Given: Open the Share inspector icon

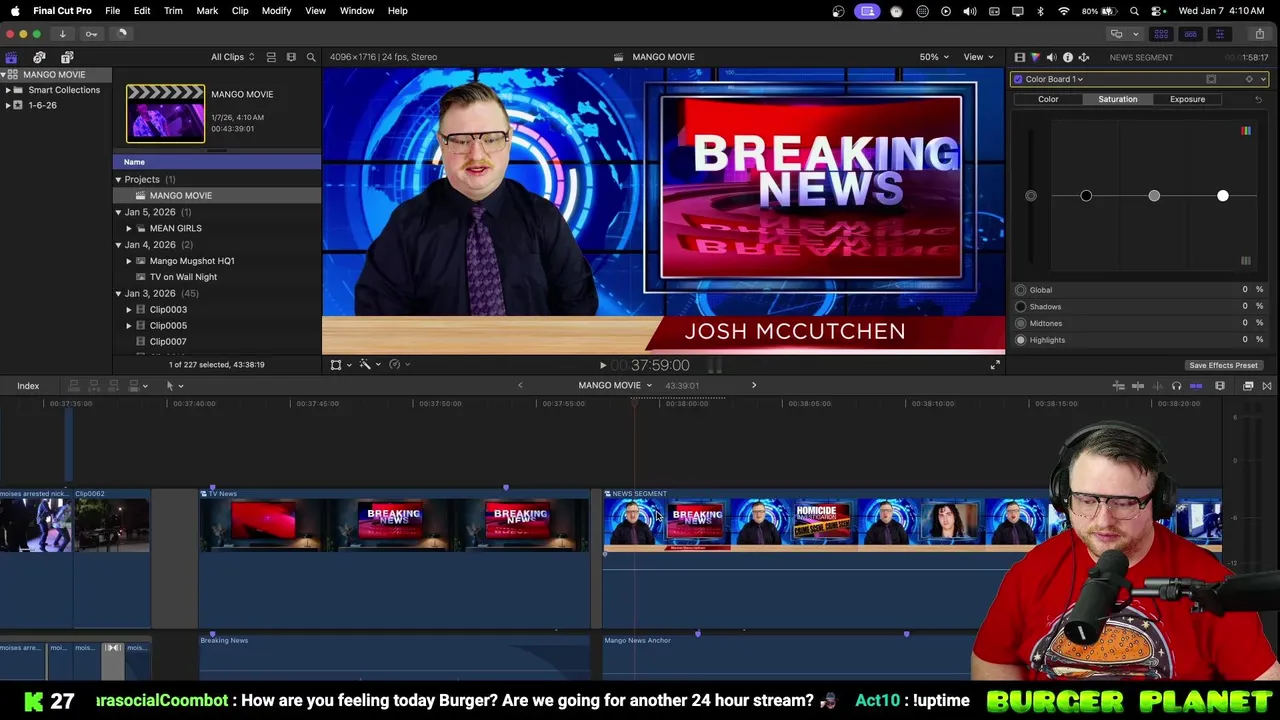Looking at the screenshot, I should [x=1083, y=57].
